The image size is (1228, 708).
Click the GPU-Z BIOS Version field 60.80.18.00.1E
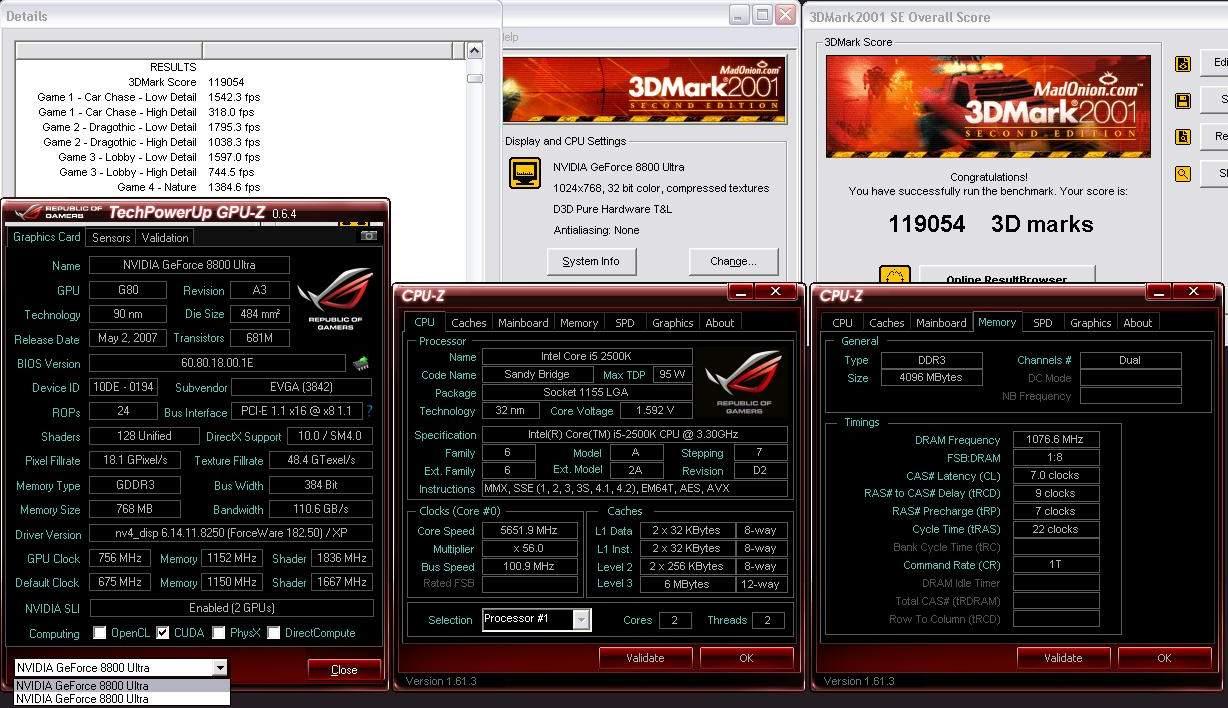point(217,363)
